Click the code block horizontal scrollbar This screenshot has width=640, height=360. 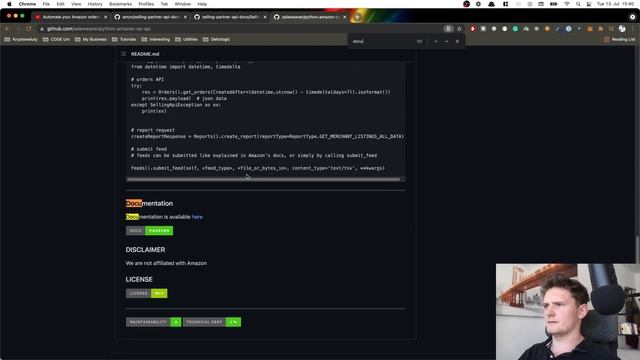point(263,179)
